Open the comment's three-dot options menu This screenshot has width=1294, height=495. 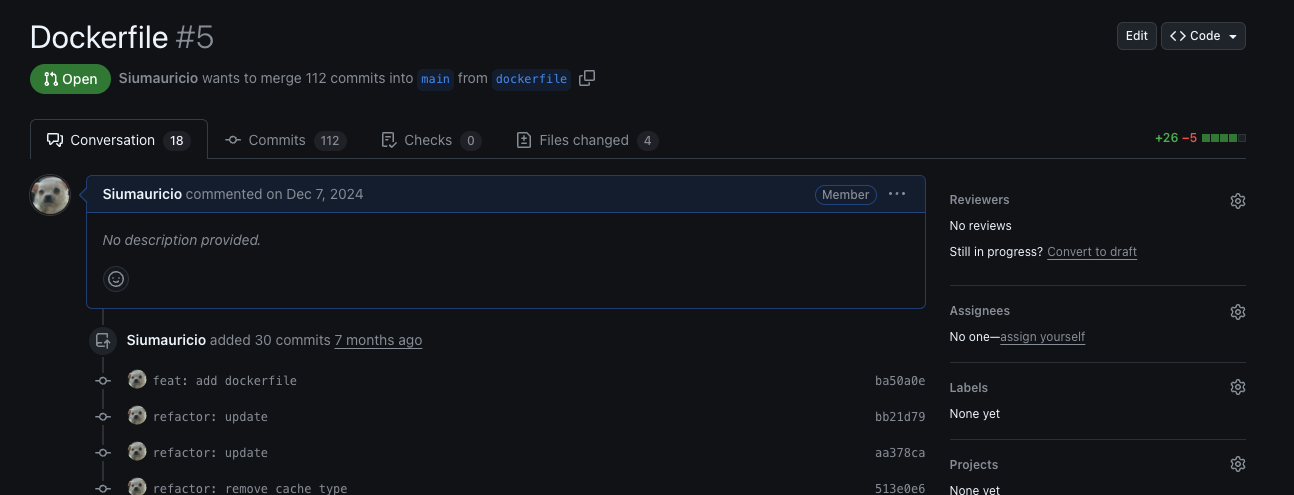896,194
